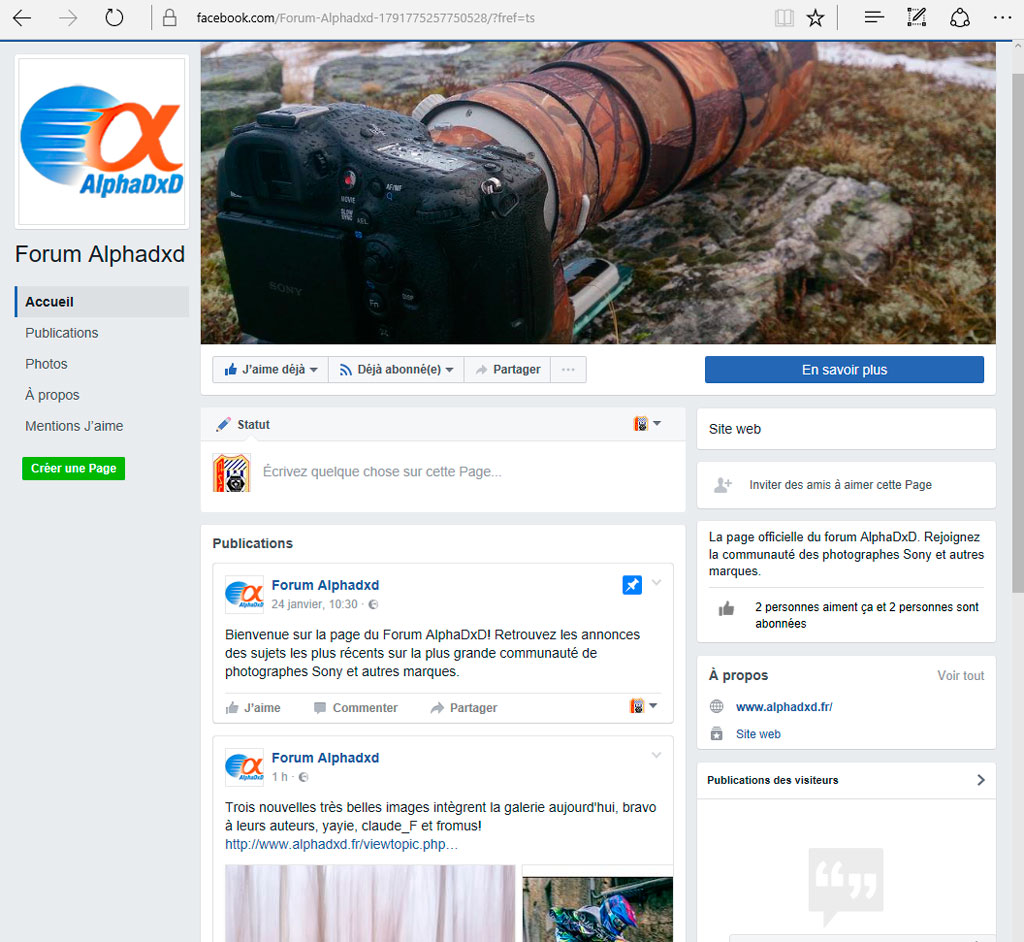Click the Statut pencil icon
The height and width of the screenshot is (942, 1024).
coord(223,425)
